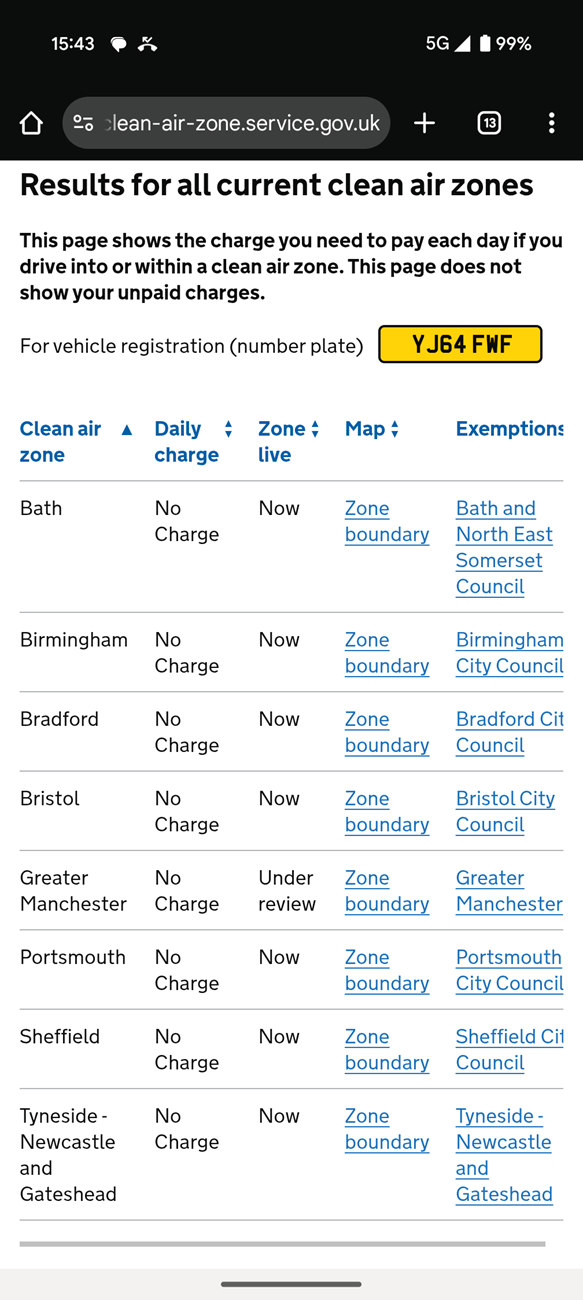View Sheffield Zone boundary map
The width and height of the screenshot is (583, 1300).
[387, 1049]
